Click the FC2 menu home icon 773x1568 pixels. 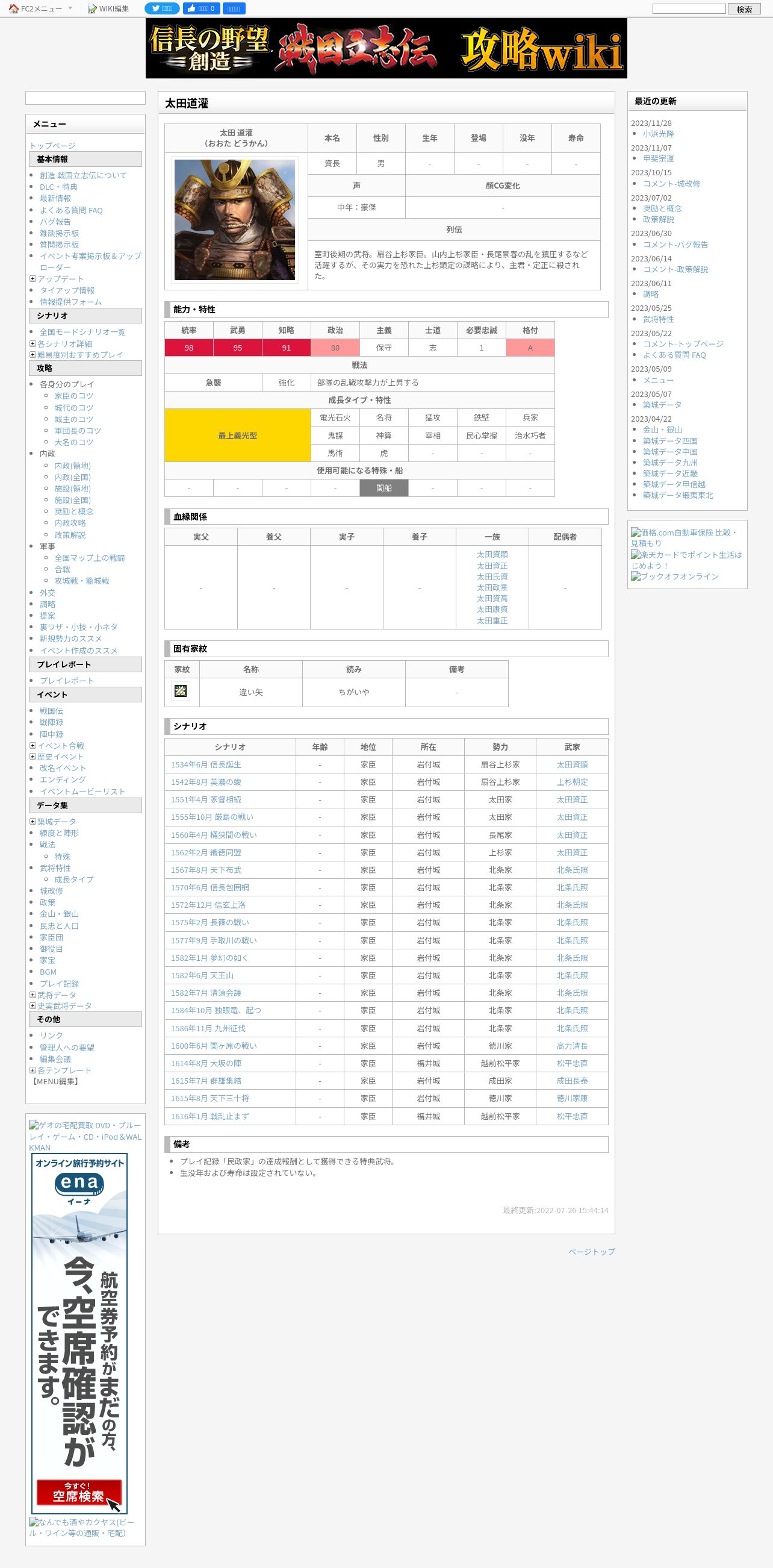(x=13, y=8)
